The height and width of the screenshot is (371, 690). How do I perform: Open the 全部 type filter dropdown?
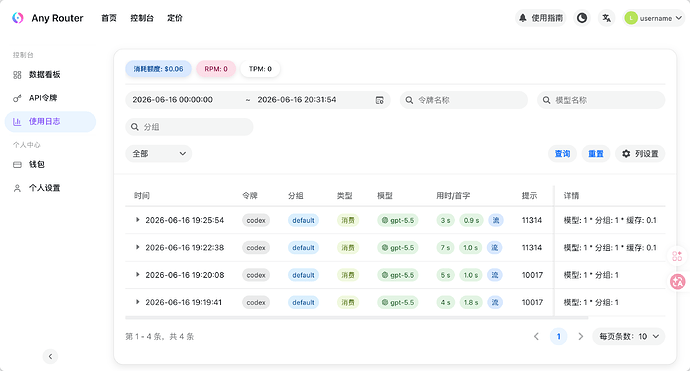(x=159, y=154)
